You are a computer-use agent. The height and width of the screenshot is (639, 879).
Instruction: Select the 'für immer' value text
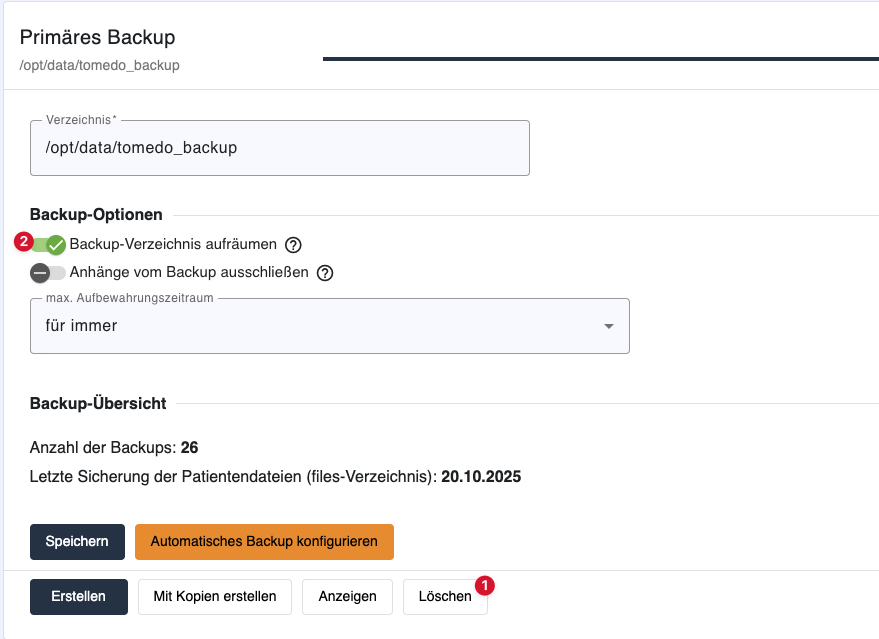(x=82, y=326)
